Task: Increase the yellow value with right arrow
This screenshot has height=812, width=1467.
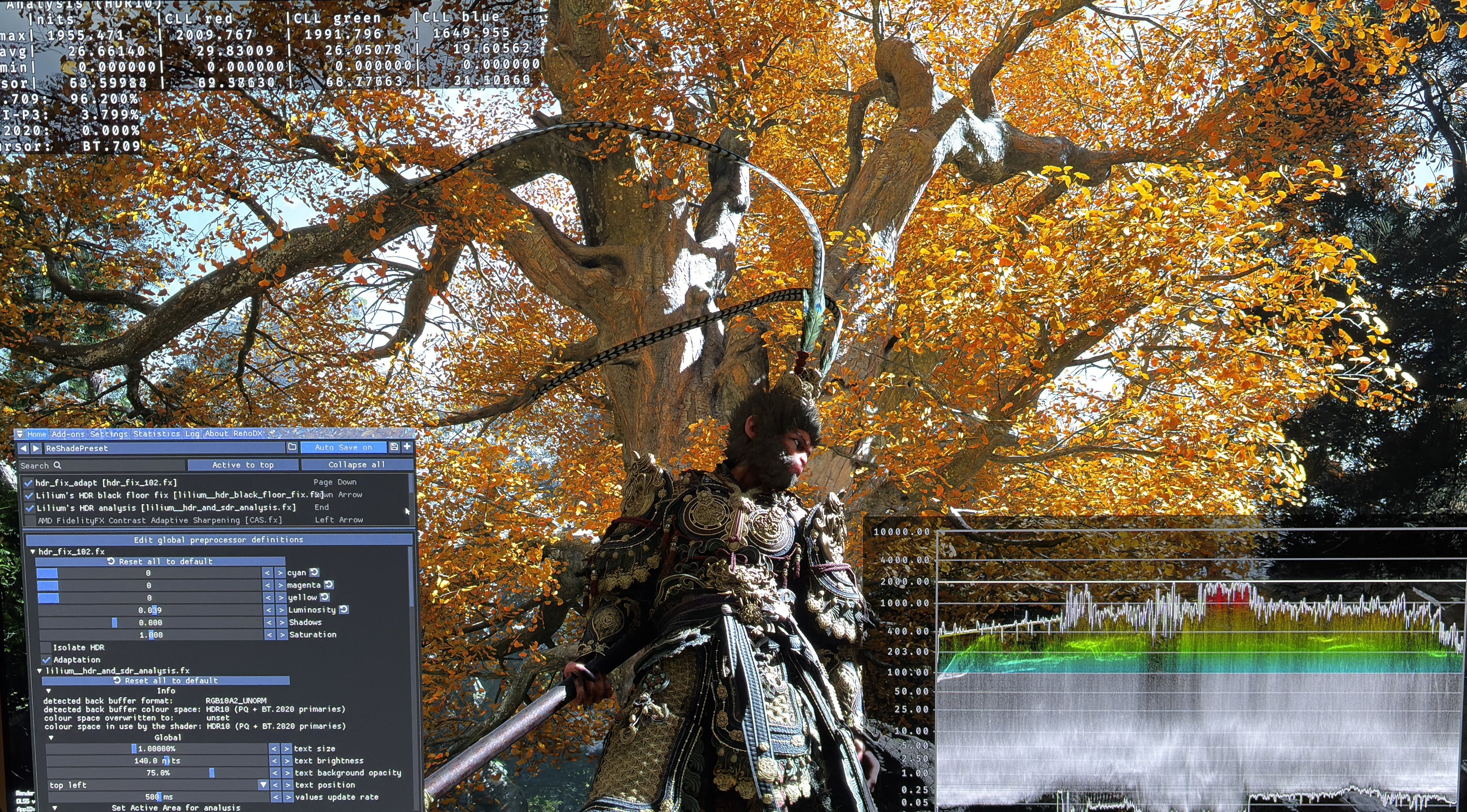Action: point(281,598)
